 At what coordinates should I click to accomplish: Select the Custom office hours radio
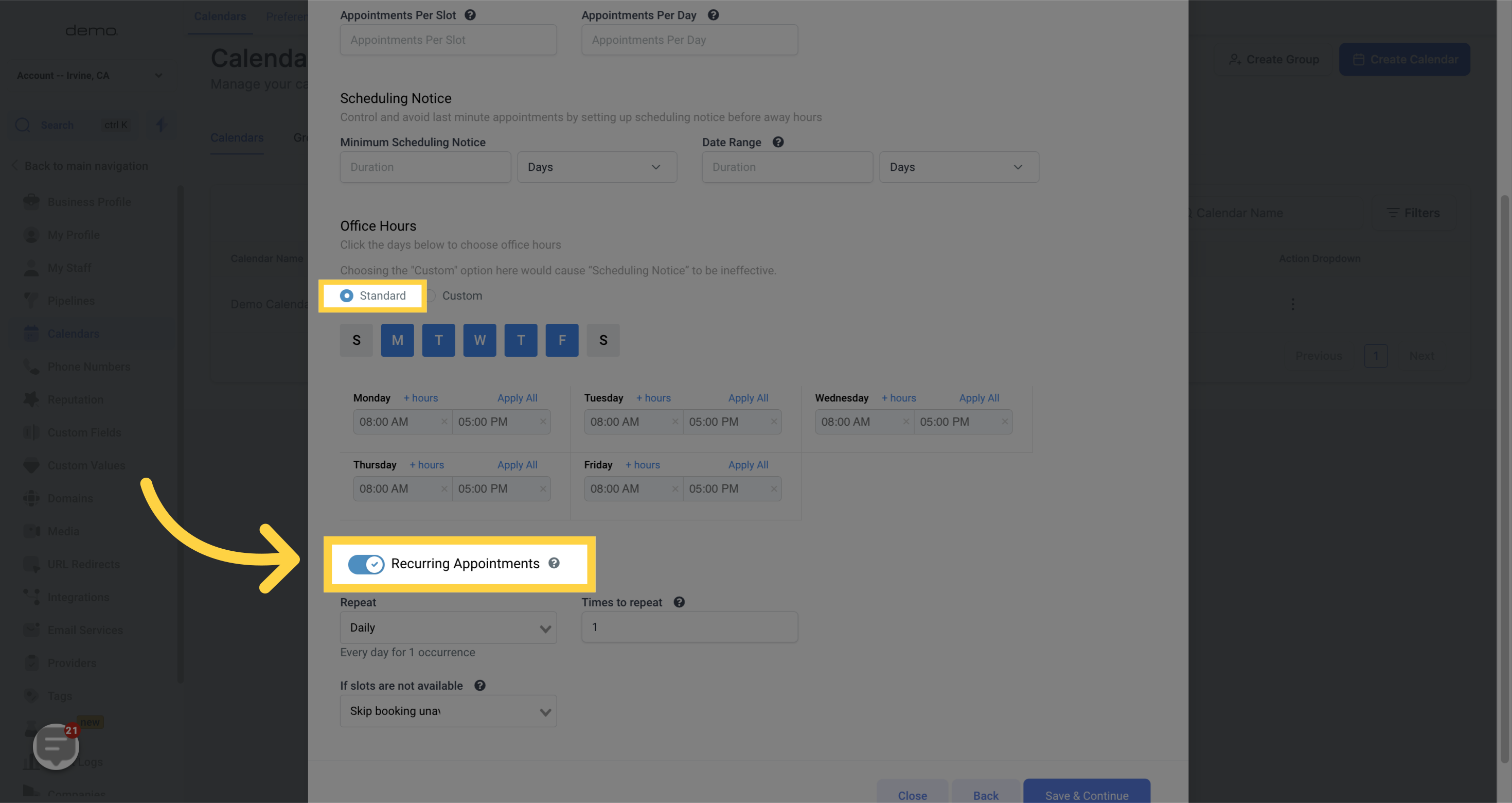[432, 295]
